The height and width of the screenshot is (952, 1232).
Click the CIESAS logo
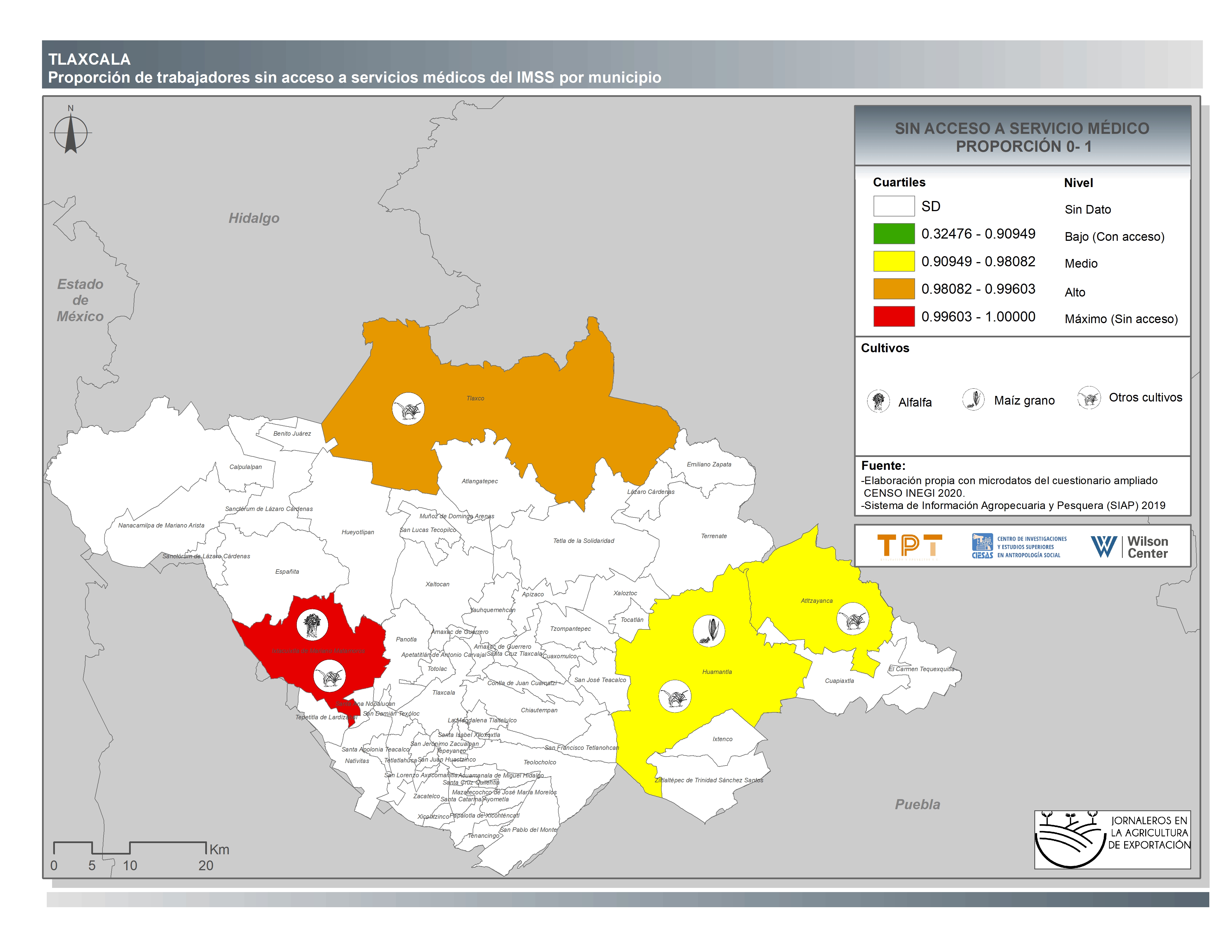click(x=1019, y=547)
